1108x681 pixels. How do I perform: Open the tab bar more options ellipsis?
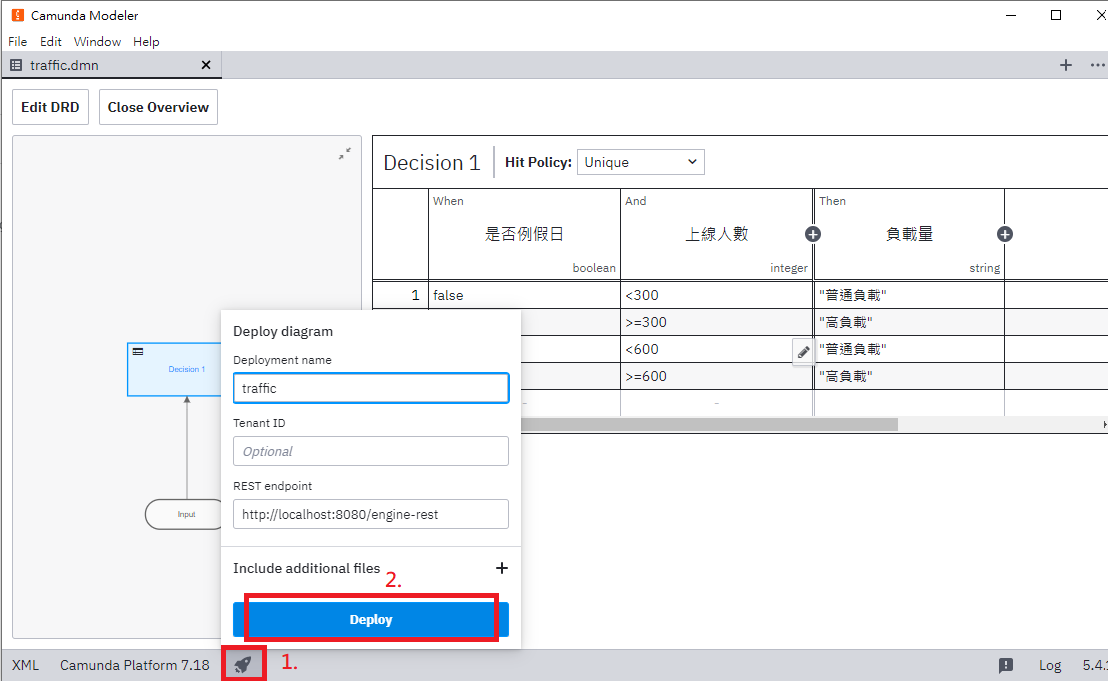(x=1097, y=65)
